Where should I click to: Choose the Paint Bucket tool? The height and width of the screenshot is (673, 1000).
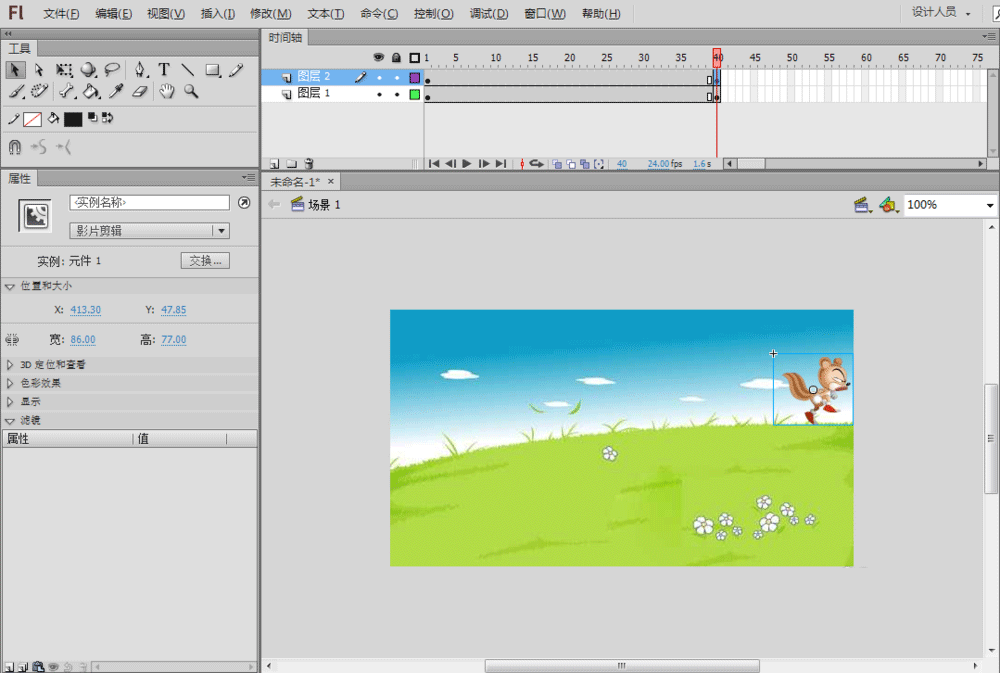click(91, 92)
